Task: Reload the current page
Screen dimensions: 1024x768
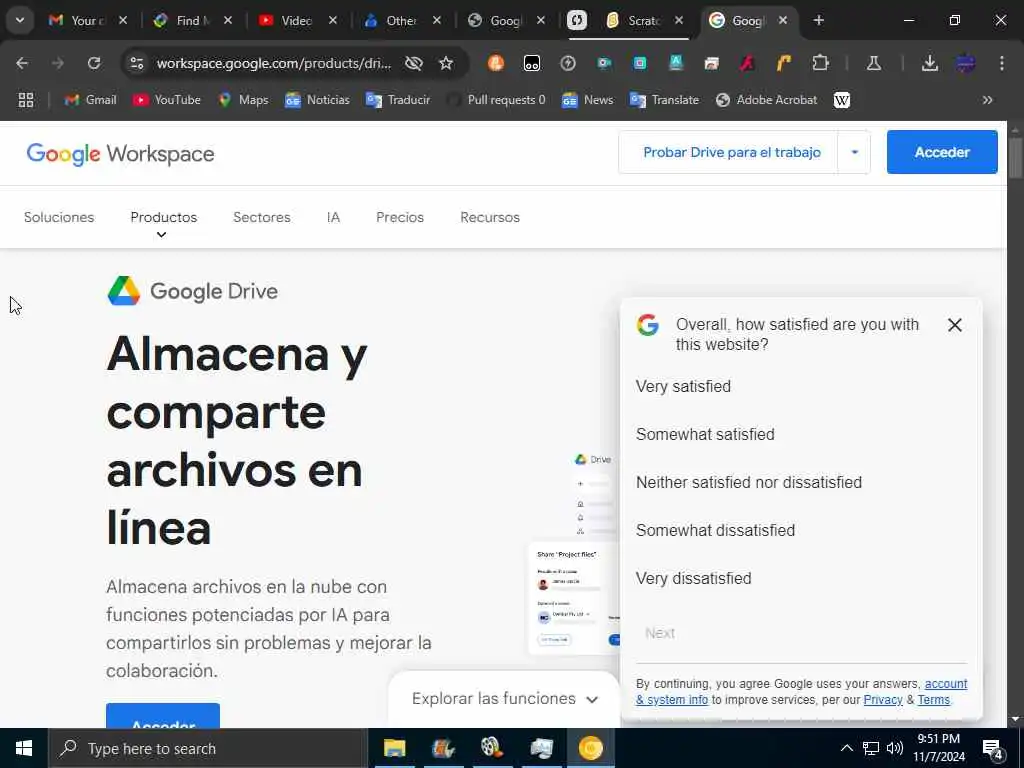Action: point(94,63)
